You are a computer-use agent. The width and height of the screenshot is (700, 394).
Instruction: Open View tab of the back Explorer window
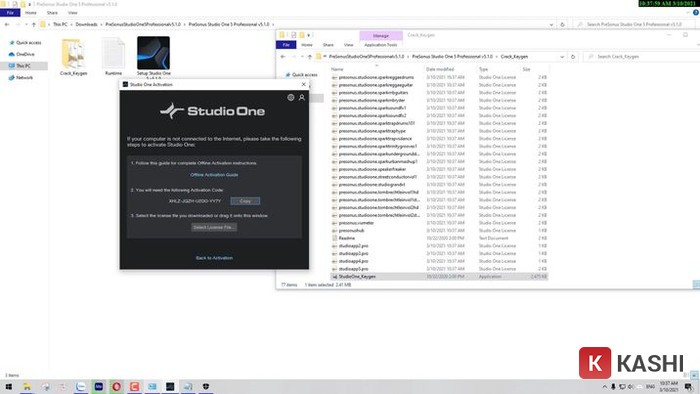coord(72,13)
